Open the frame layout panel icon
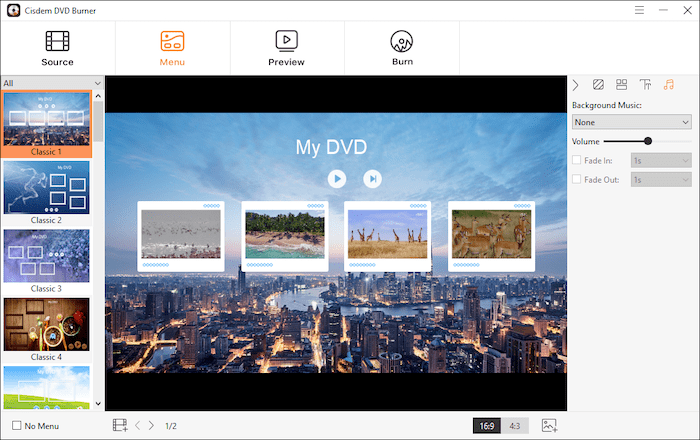Viewport: 700px width, 440px height. click(x=621, y=84)
